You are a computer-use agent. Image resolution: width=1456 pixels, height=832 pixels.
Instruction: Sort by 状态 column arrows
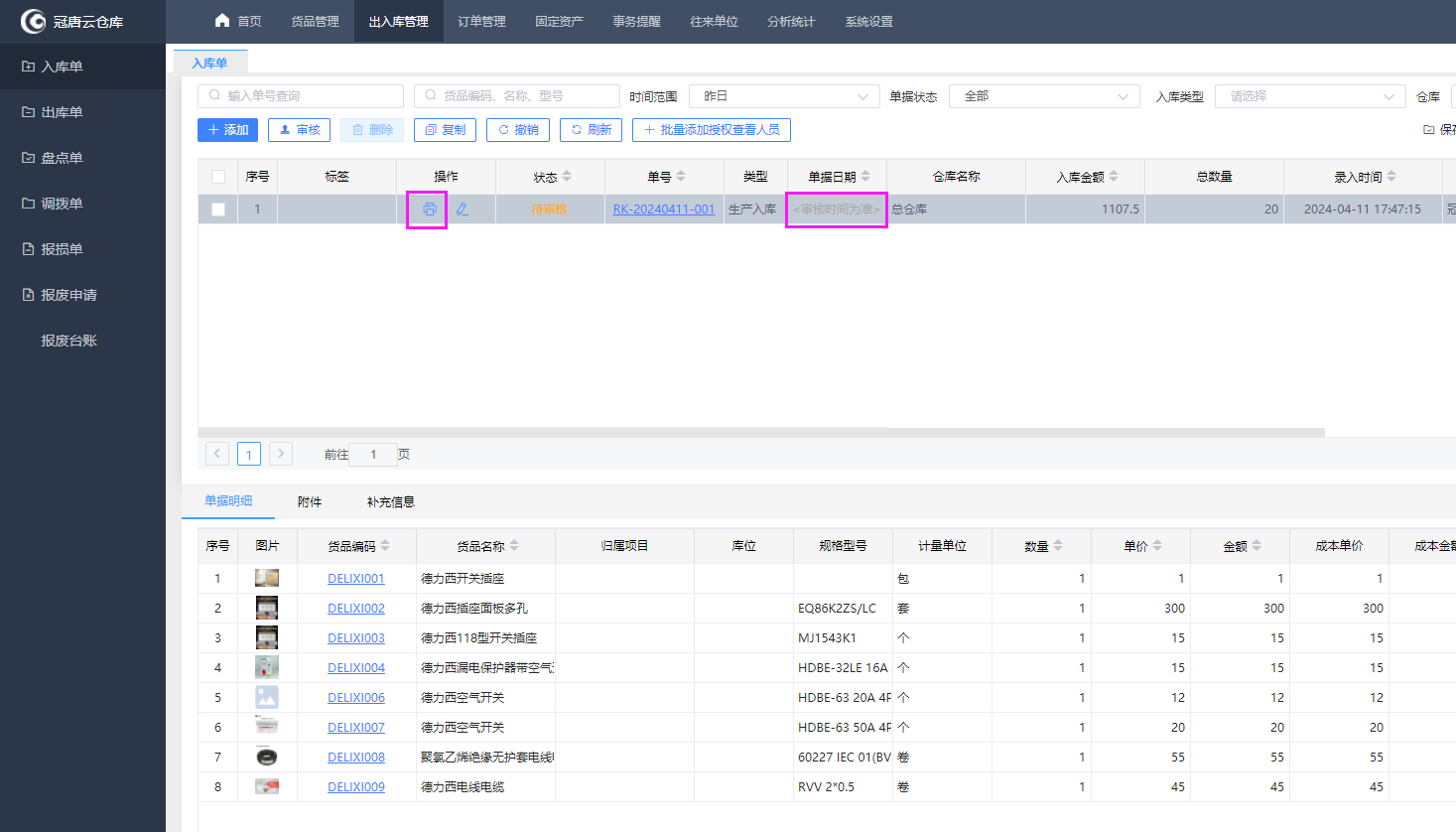pyautogui.click(x=567, y=176)
